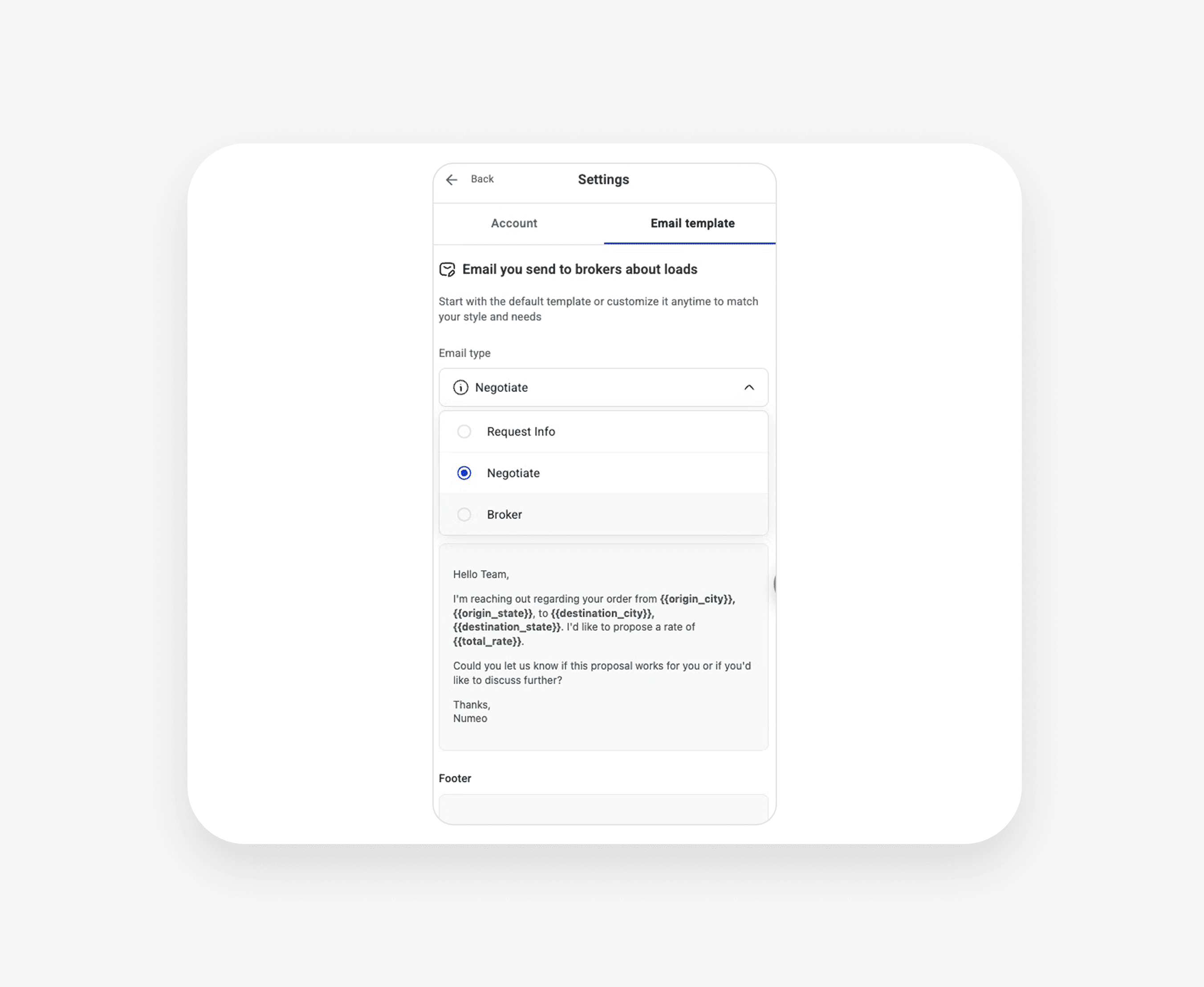Select the Request Info radio button

click(x=464, y=432)
